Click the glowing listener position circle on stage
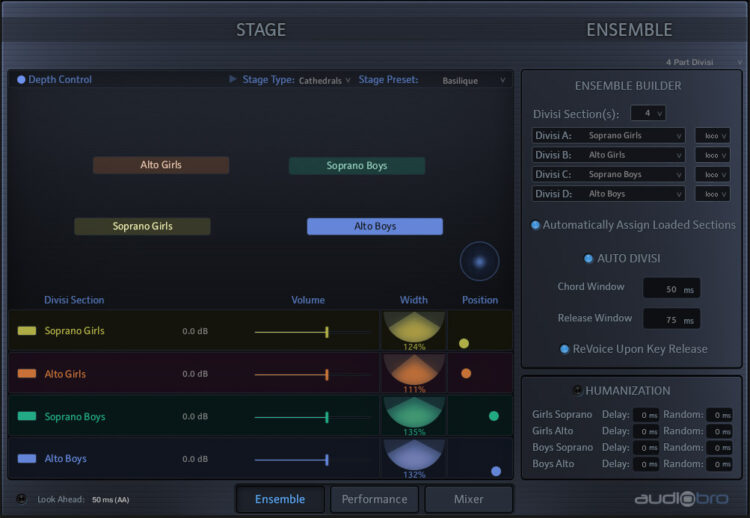This screenshot has width=750, height=518. pyautogui.click(x=480, y=262)
